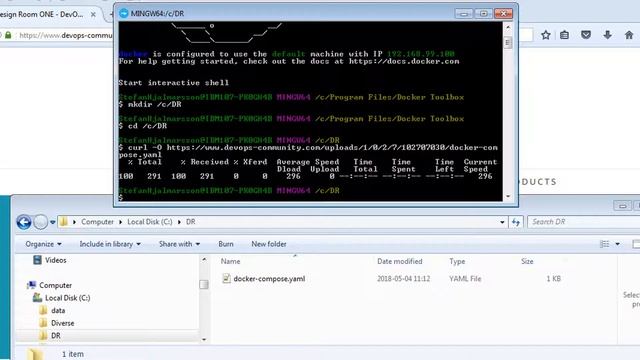Open data folder in navigation tree

click(x=58, y=311)
